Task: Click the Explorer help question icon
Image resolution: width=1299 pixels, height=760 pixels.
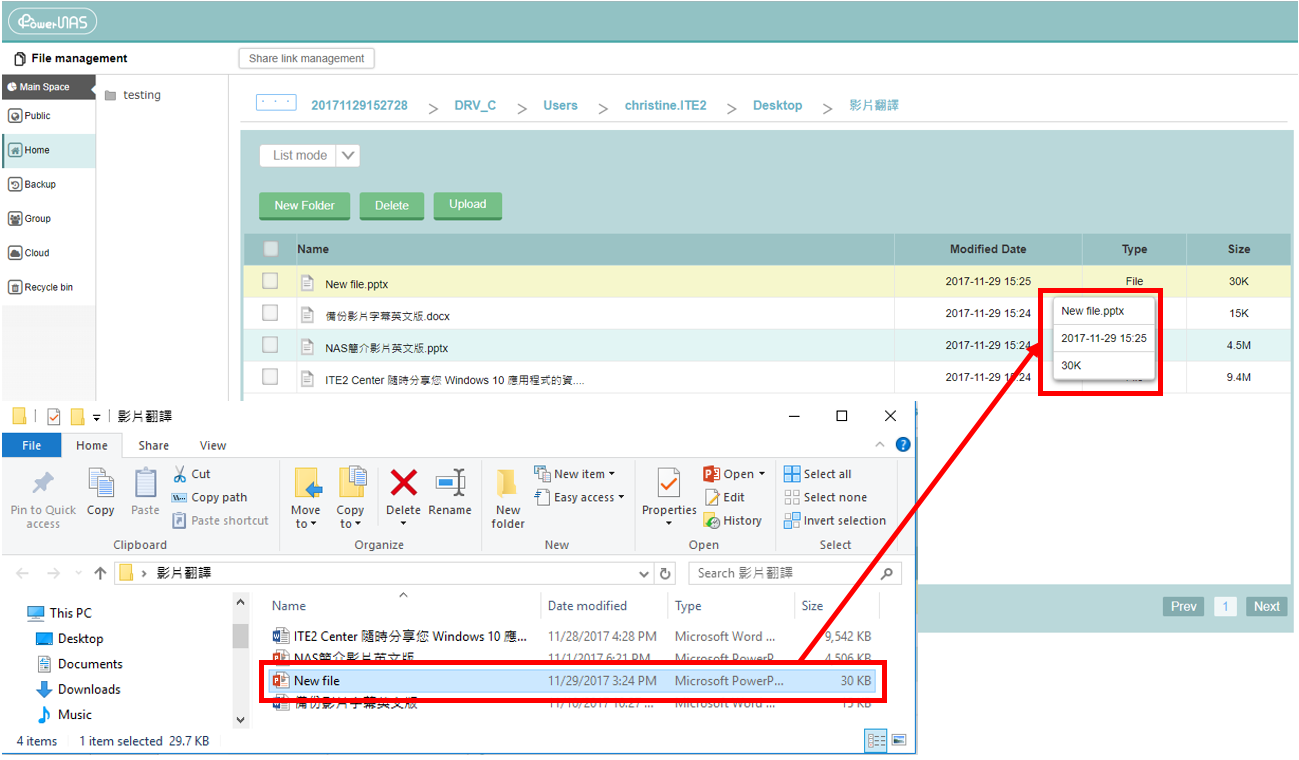Action: tap(903, 445)
